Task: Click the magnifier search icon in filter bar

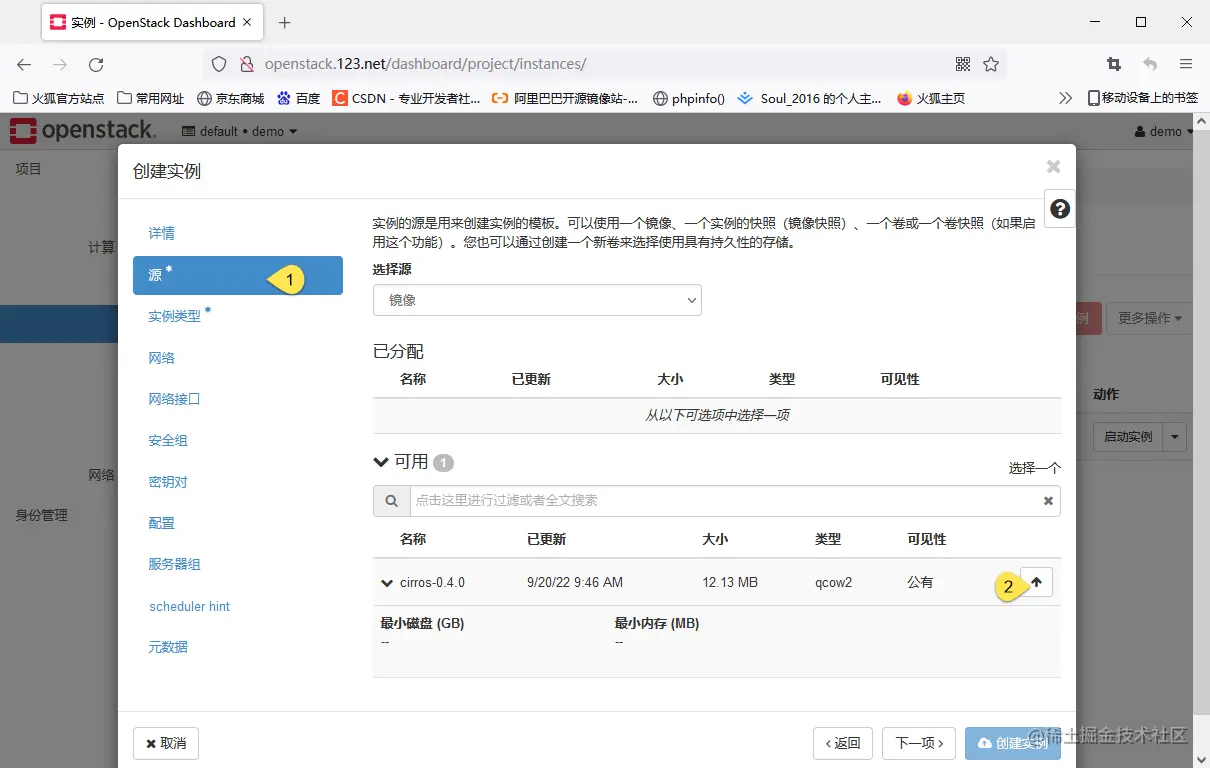Action: (x=391, y=500)
